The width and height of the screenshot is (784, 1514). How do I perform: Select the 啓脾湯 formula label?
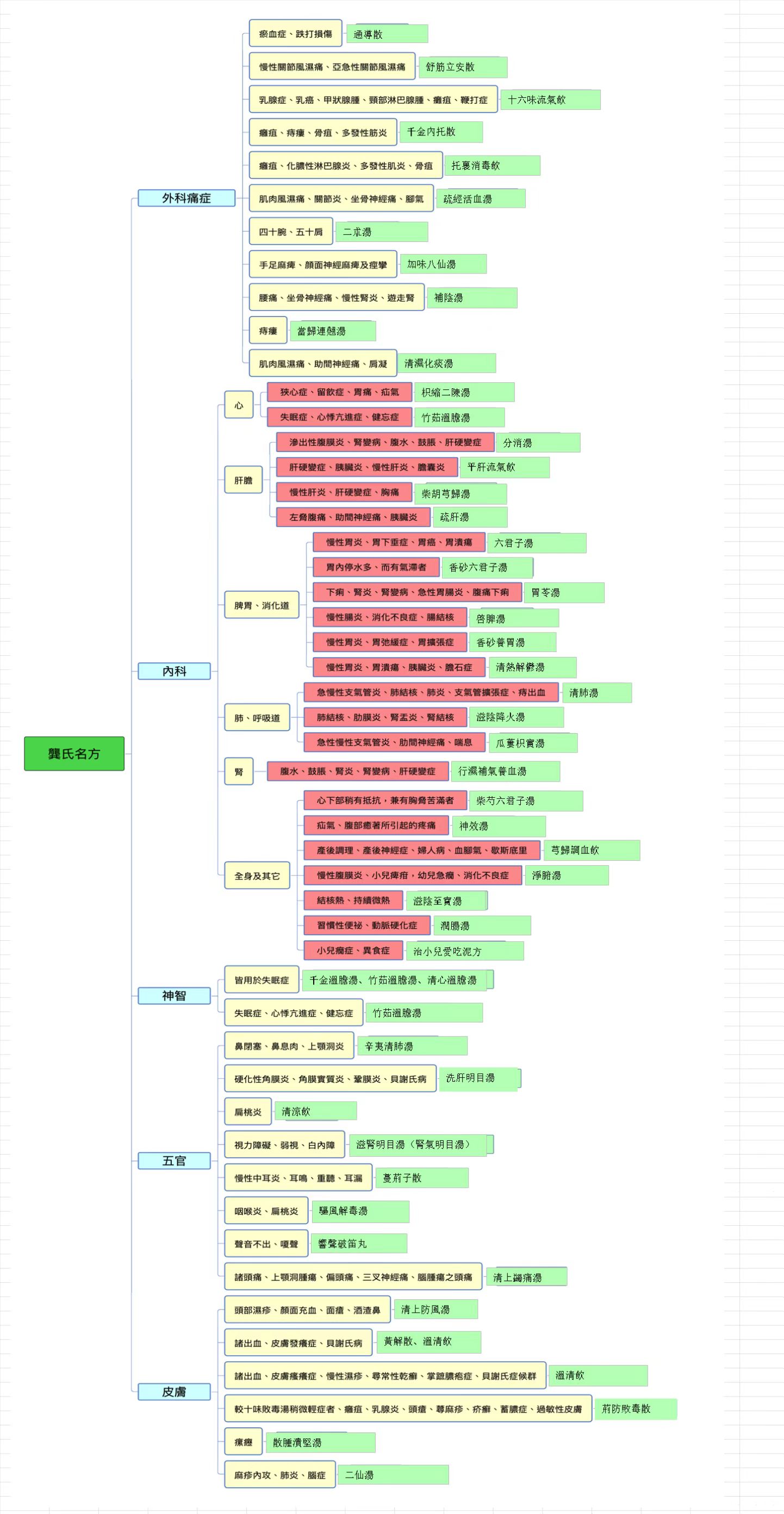tap(514, 619)
